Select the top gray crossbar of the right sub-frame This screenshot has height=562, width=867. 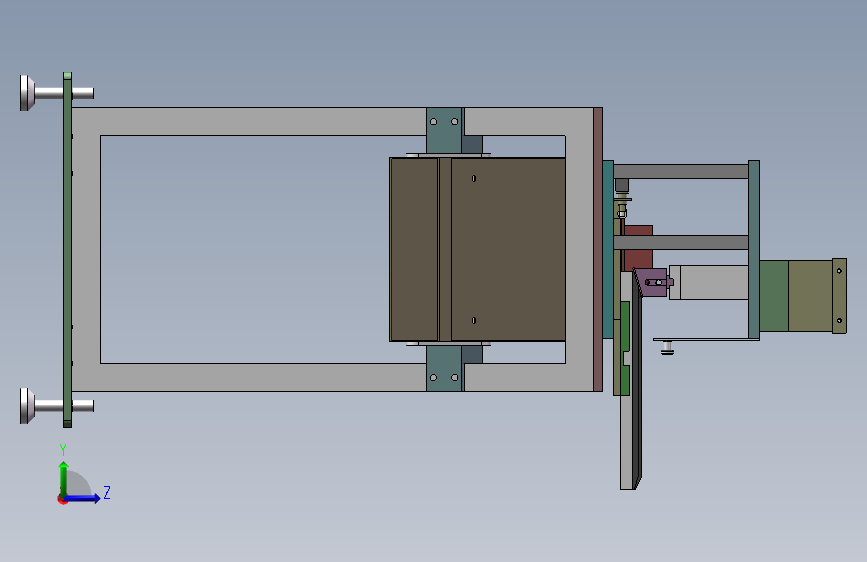(681, 171)
